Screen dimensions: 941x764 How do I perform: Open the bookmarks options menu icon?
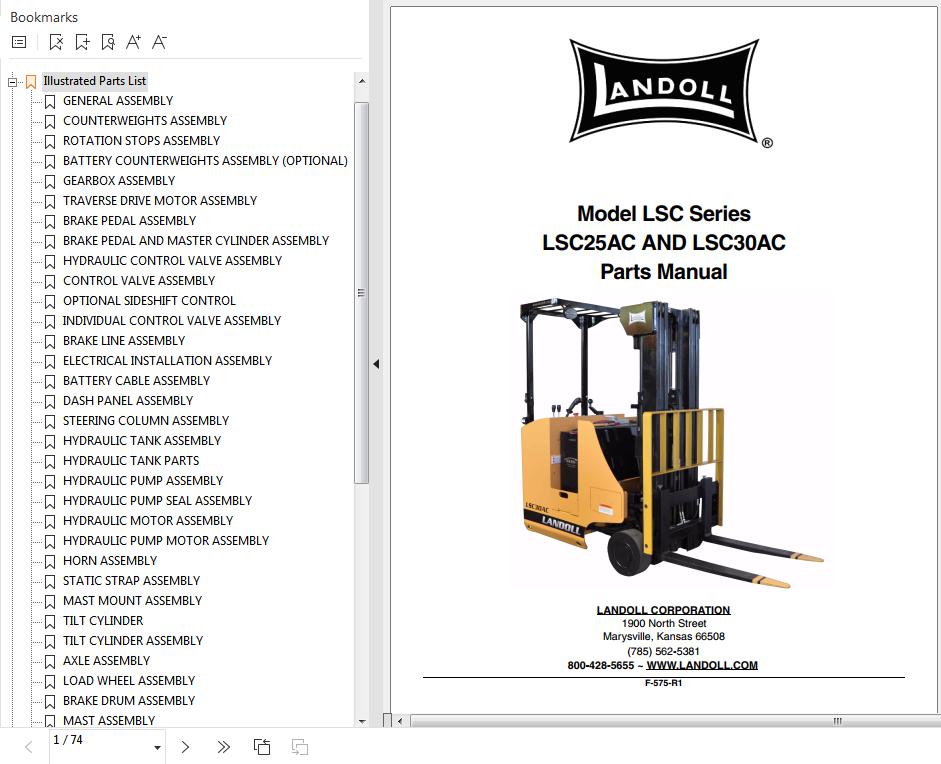click(17, 41)
